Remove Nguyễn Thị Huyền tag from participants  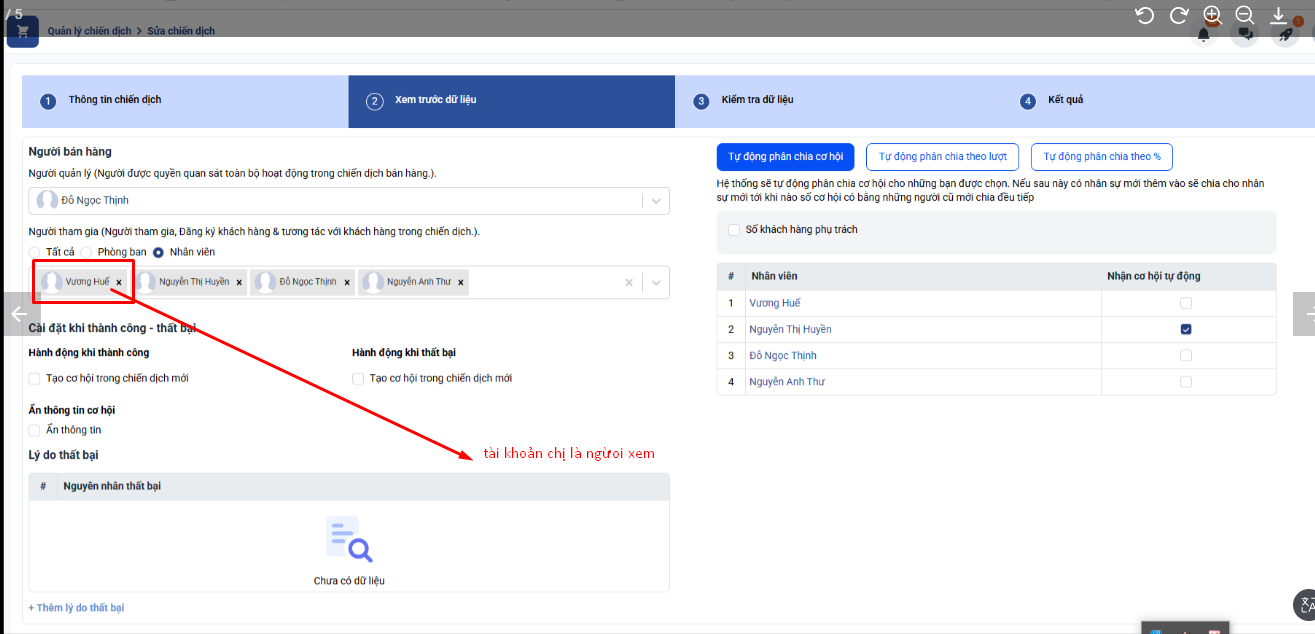pyautogui.click(x=239, y=283)
